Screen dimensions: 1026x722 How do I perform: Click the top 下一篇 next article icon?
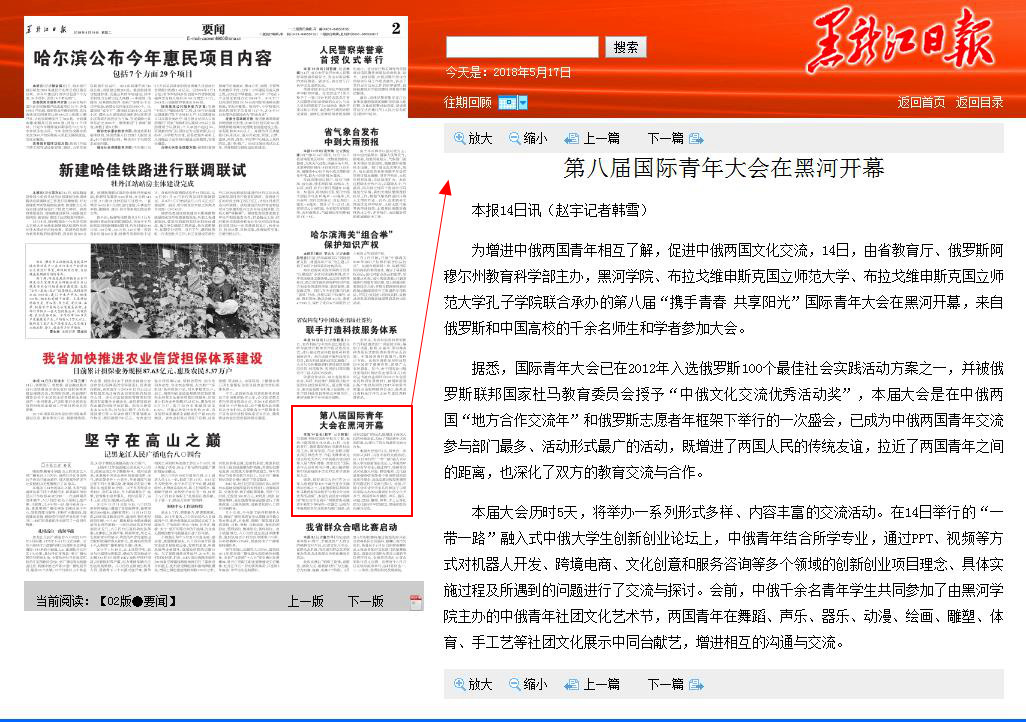click(696, 138)
